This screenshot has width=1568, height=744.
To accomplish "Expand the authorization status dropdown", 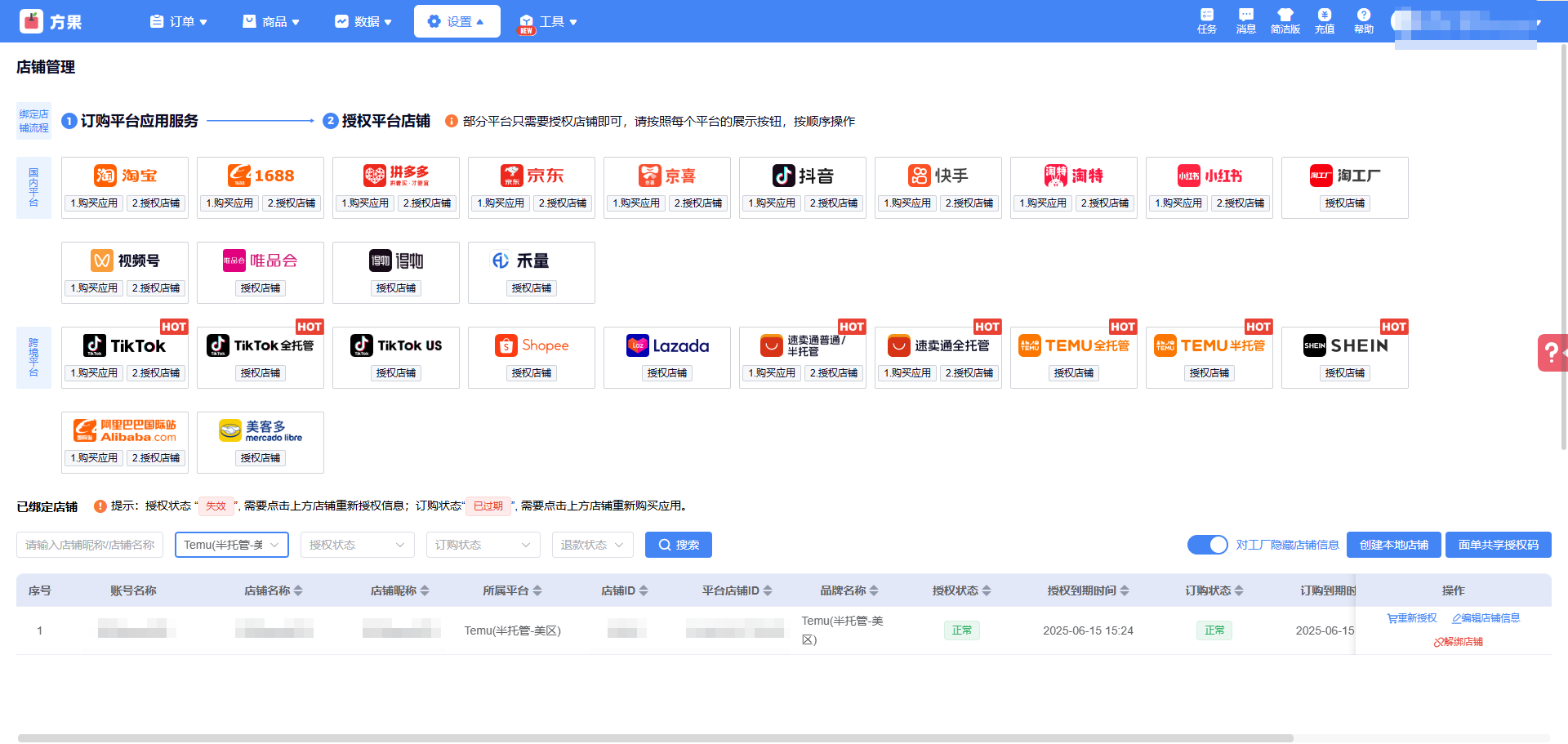I will pyautogui.click(x=357, y=545).
